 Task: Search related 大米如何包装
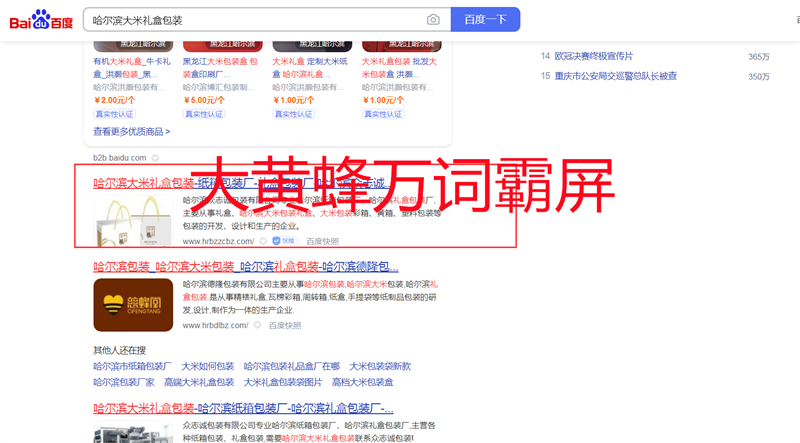point(208,366)
